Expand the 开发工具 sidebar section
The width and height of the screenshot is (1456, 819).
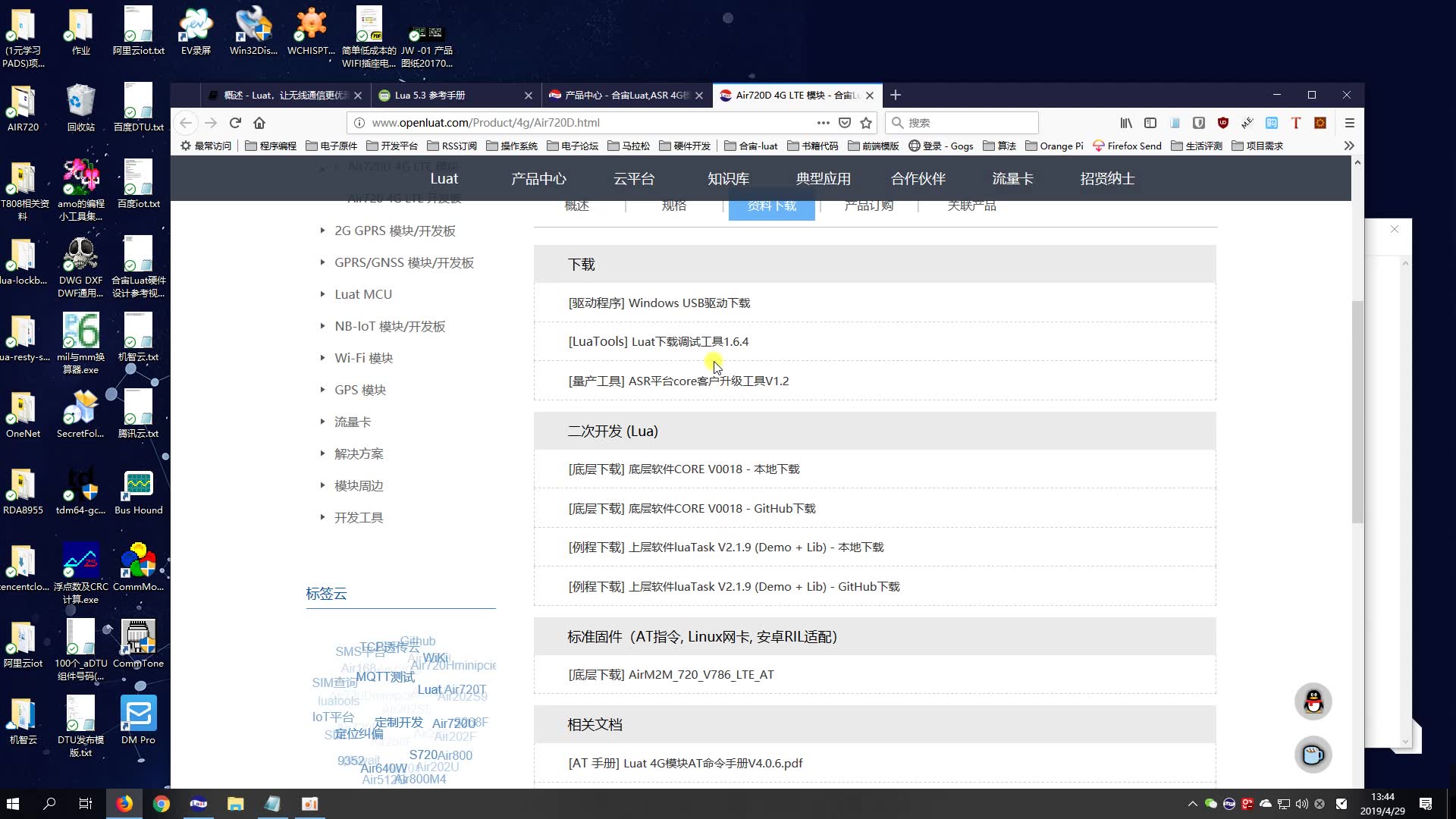pyautogui.click(x=358, y=517)
